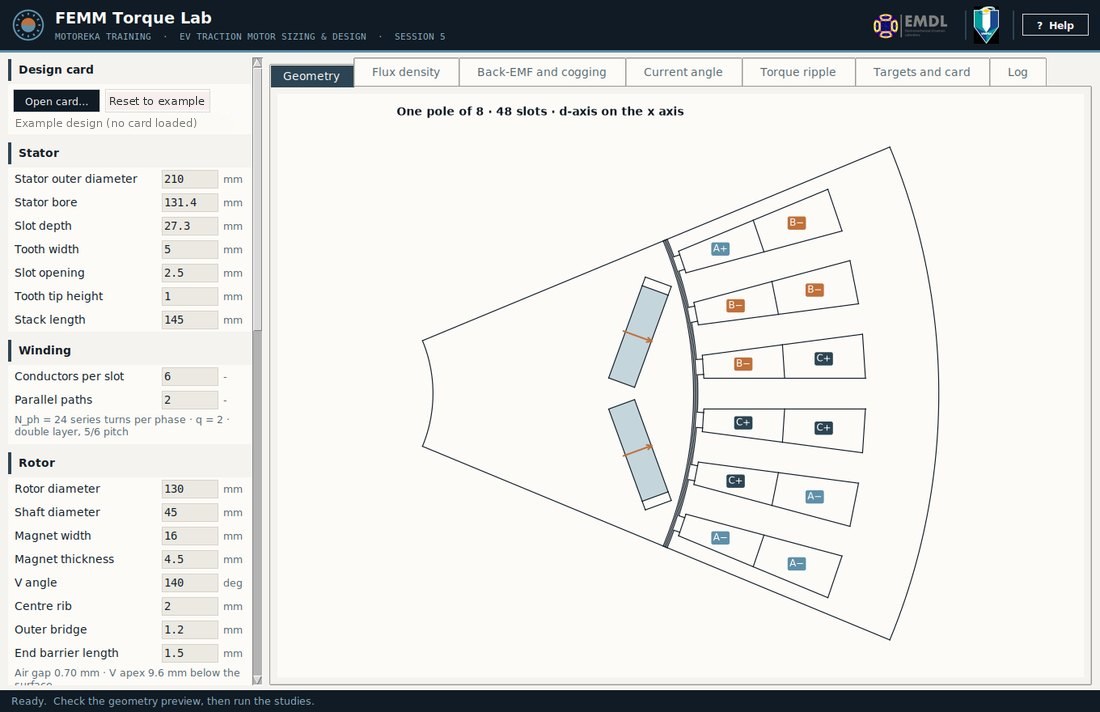
Task: Click the 'Air gap 0.70 mm' note
Action: click(x=127, y=676)
